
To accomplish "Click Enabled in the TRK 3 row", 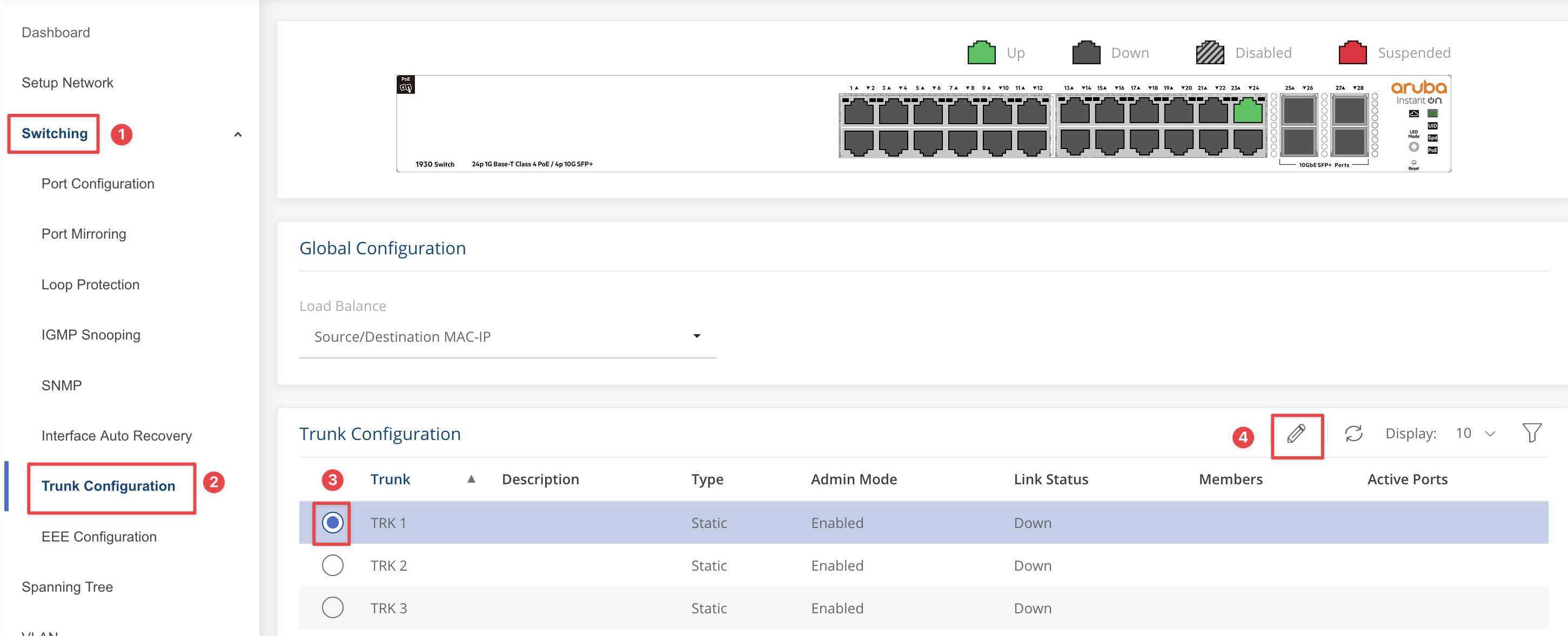I will point(837,608).
